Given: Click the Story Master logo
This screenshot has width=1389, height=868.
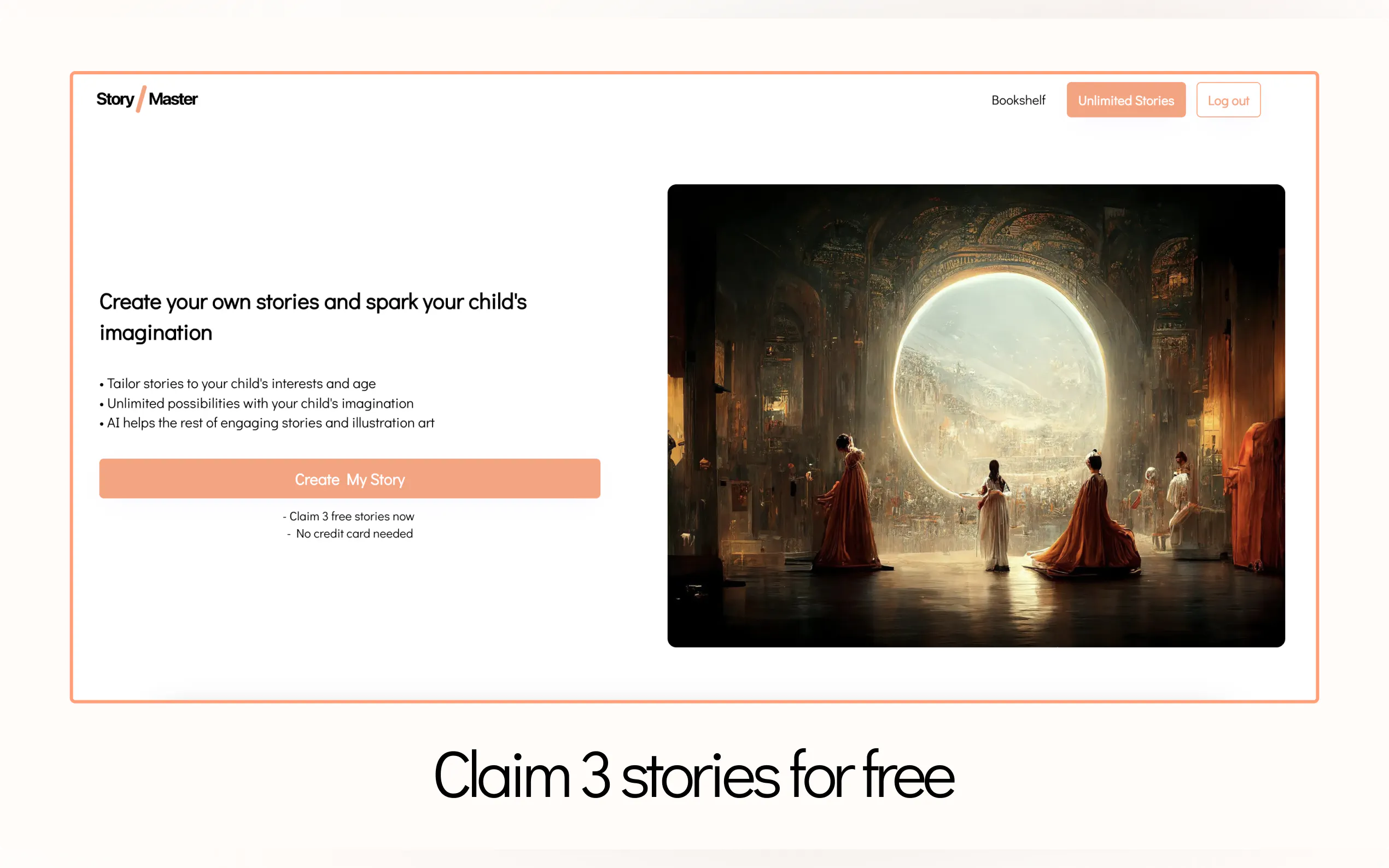Looking at the screenshot, I should pos(147,99).
